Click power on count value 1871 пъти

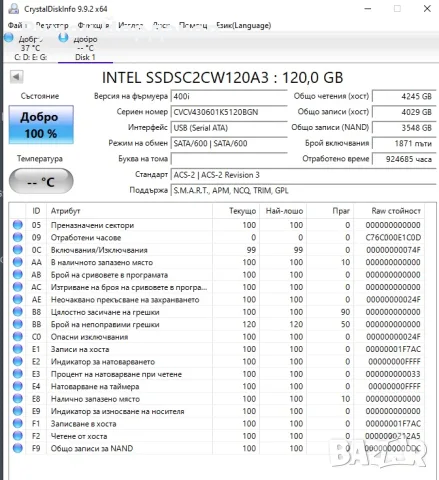[x=404, y=144]
